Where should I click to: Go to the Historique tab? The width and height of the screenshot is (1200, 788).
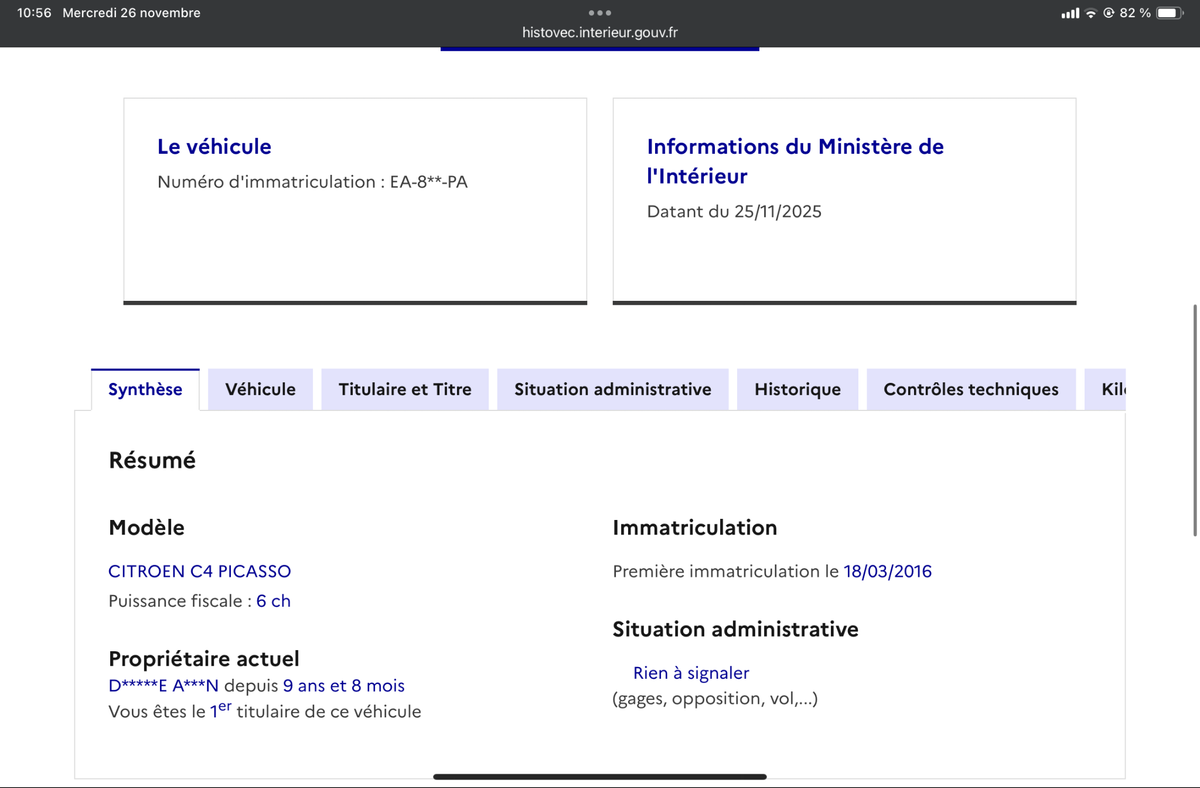pos(797,390)
